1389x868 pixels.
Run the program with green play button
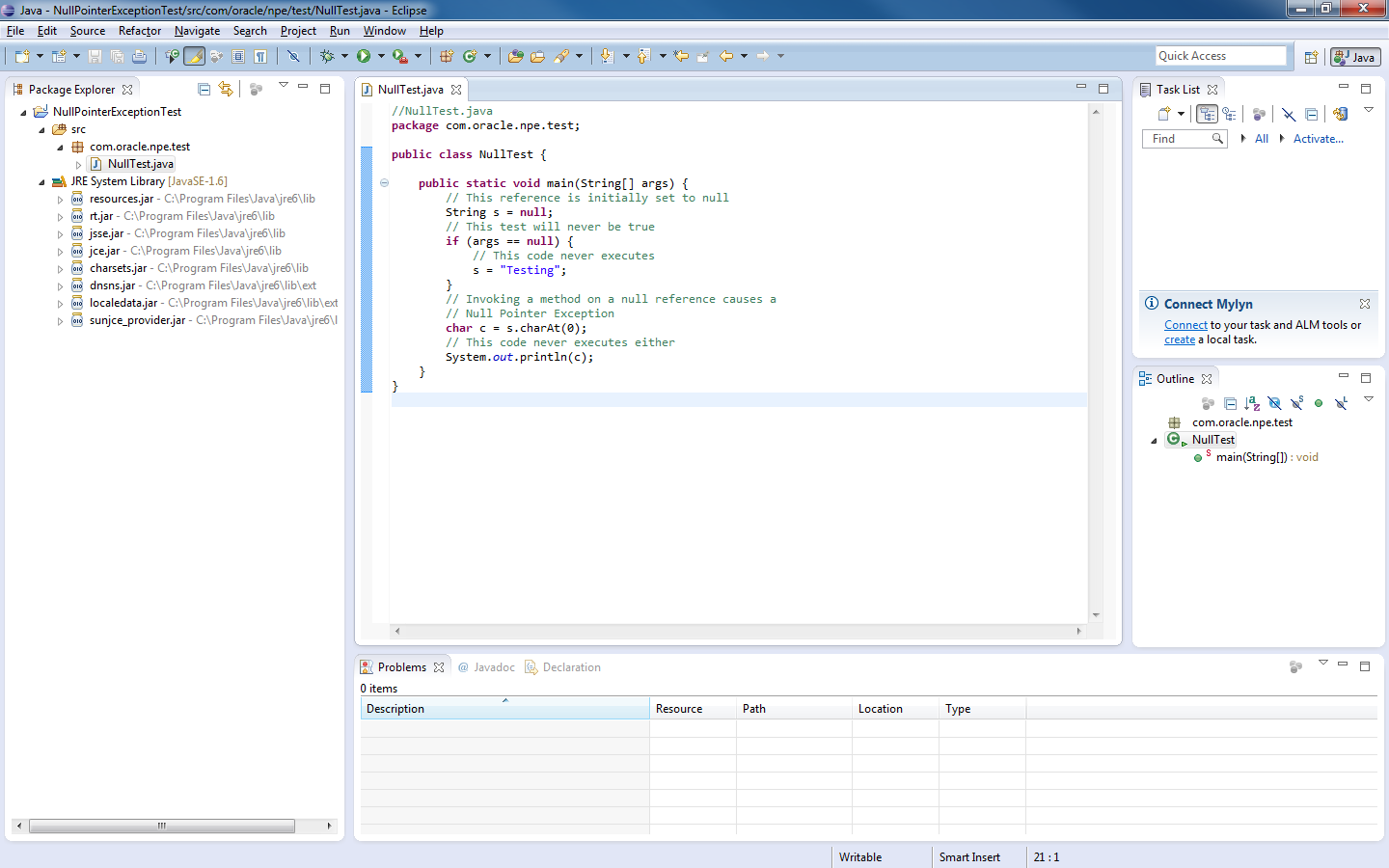(x=364, y=56)
